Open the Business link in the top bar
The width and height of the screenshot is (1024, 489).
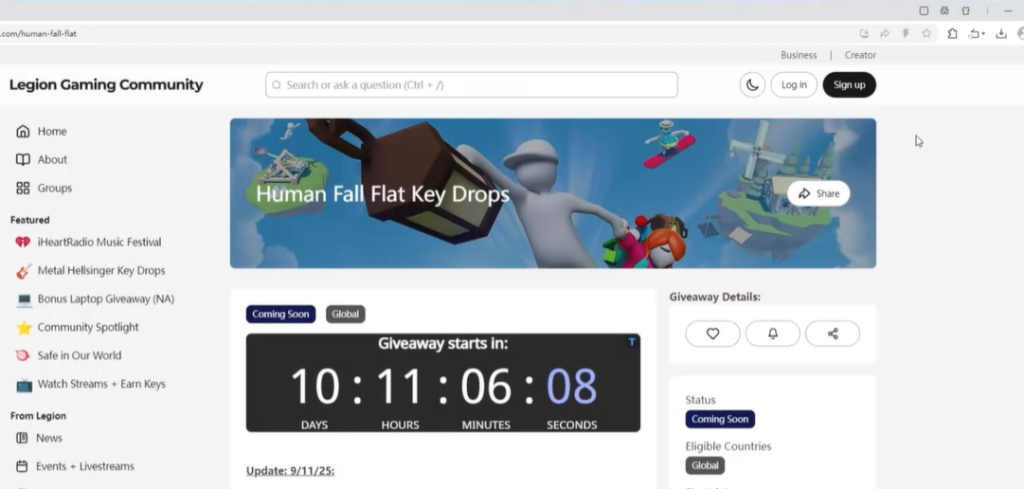(798, 55)
